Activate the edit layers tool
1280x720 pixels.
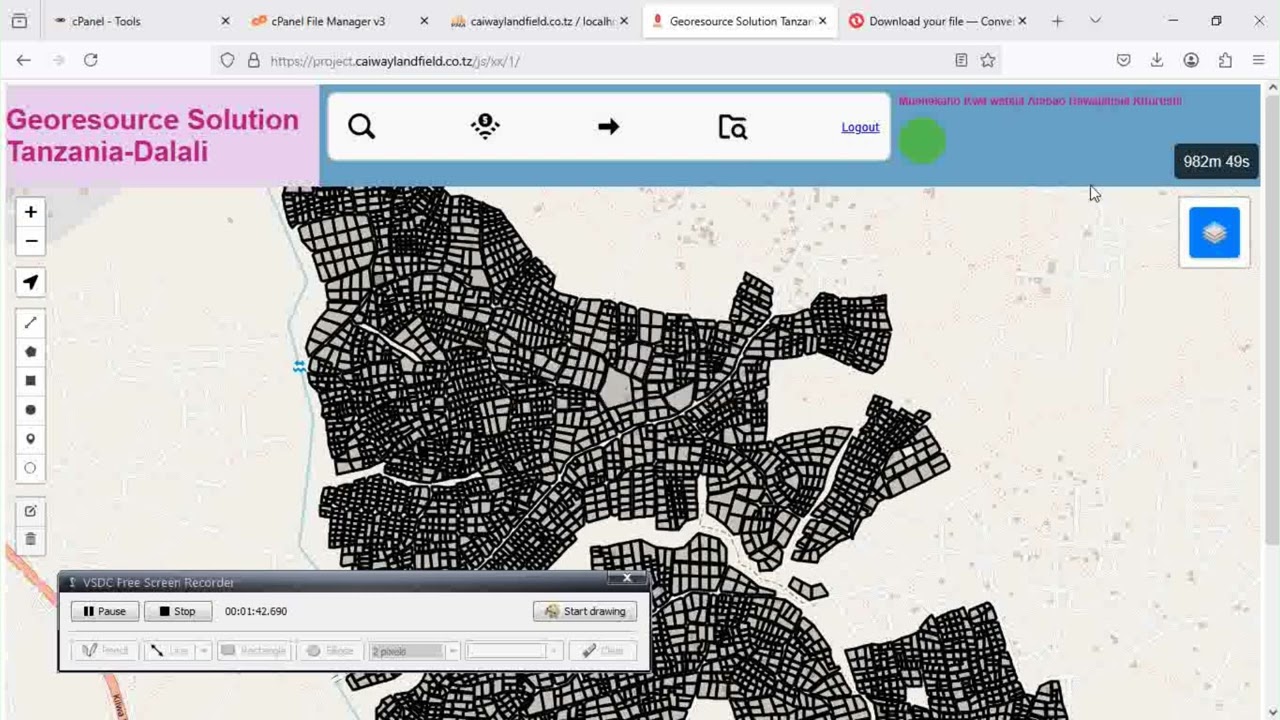(x=31, y=511)
